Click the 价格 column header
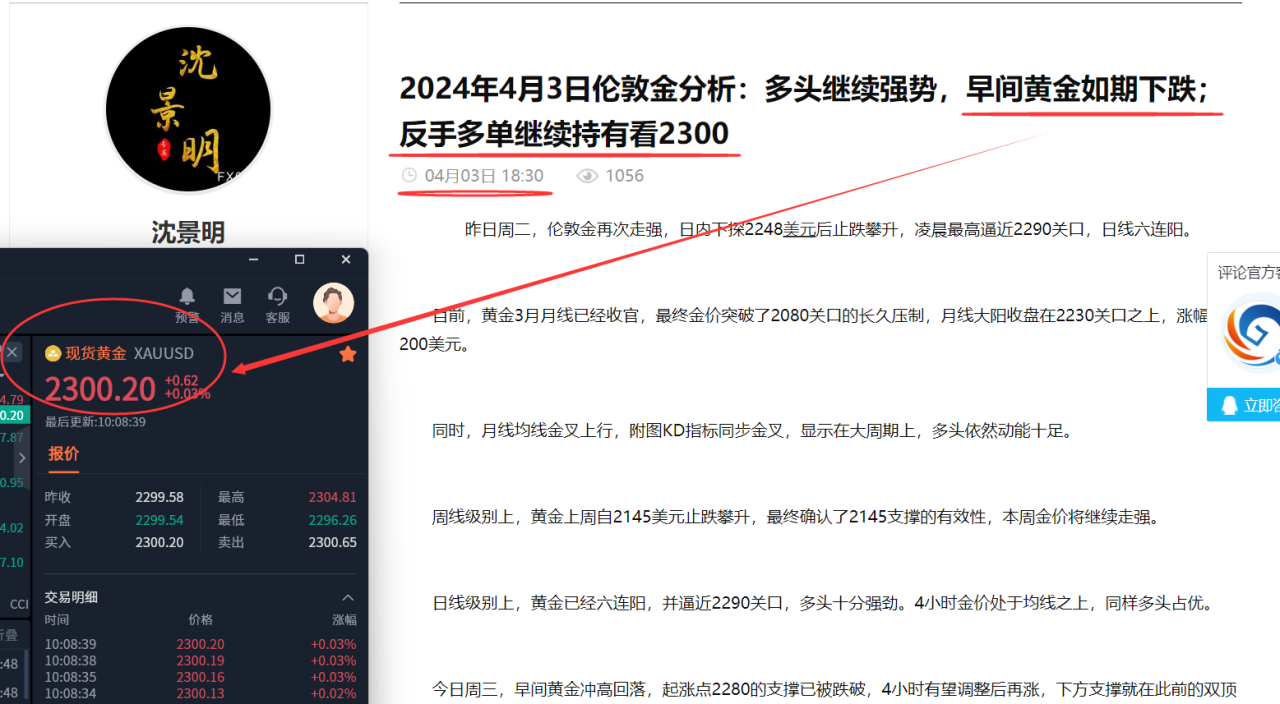 click(201, 620)
